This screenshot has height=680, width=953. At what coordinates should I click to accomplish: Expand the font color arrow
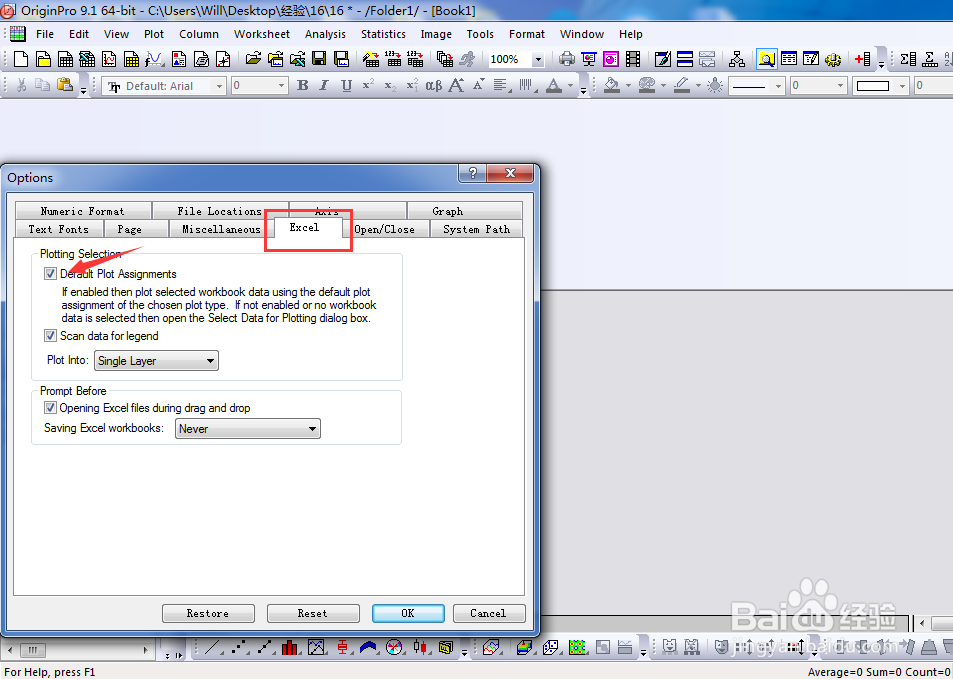(x=570, y=86)
